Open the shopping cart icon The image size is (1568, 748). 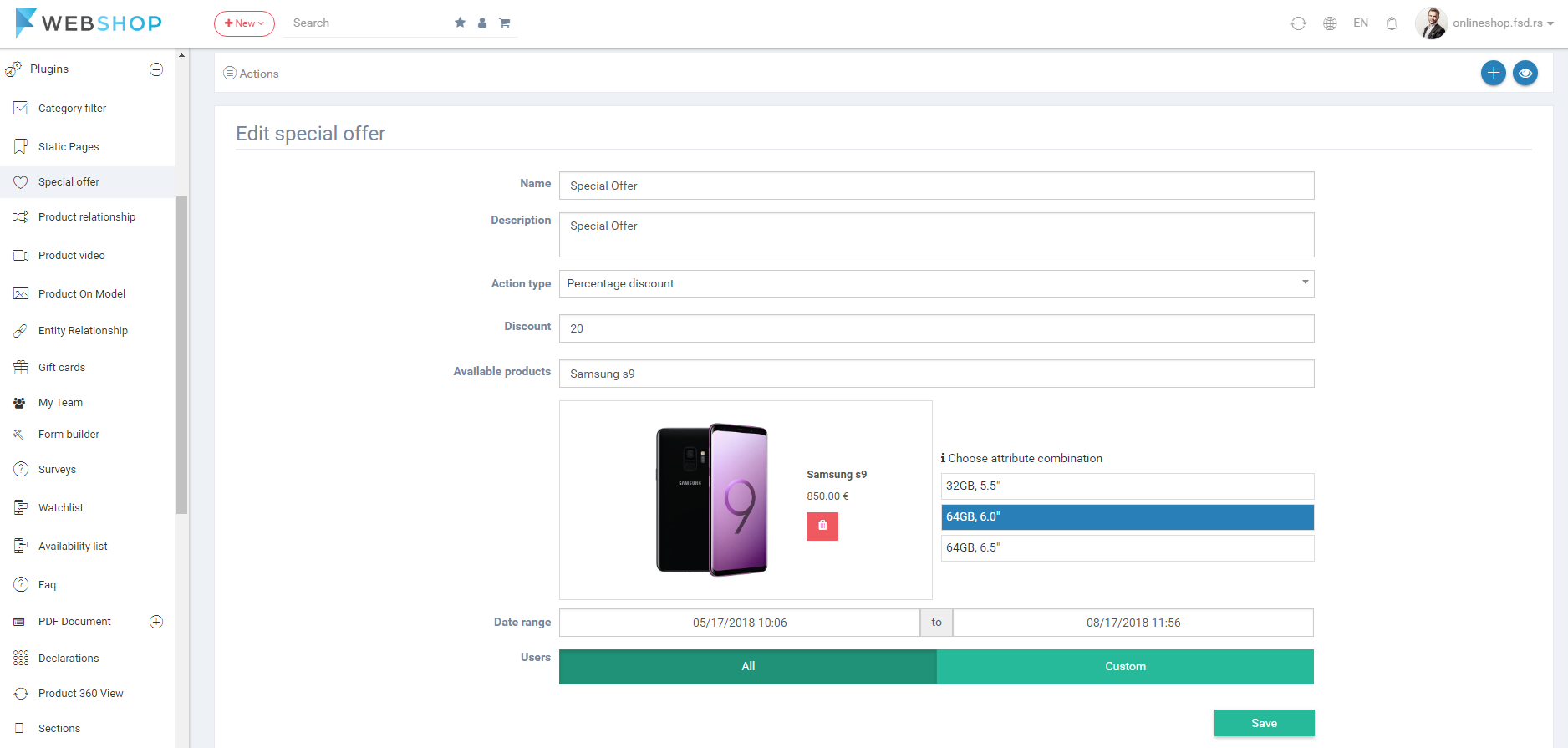pyautogui.click(x=505, y=23)
